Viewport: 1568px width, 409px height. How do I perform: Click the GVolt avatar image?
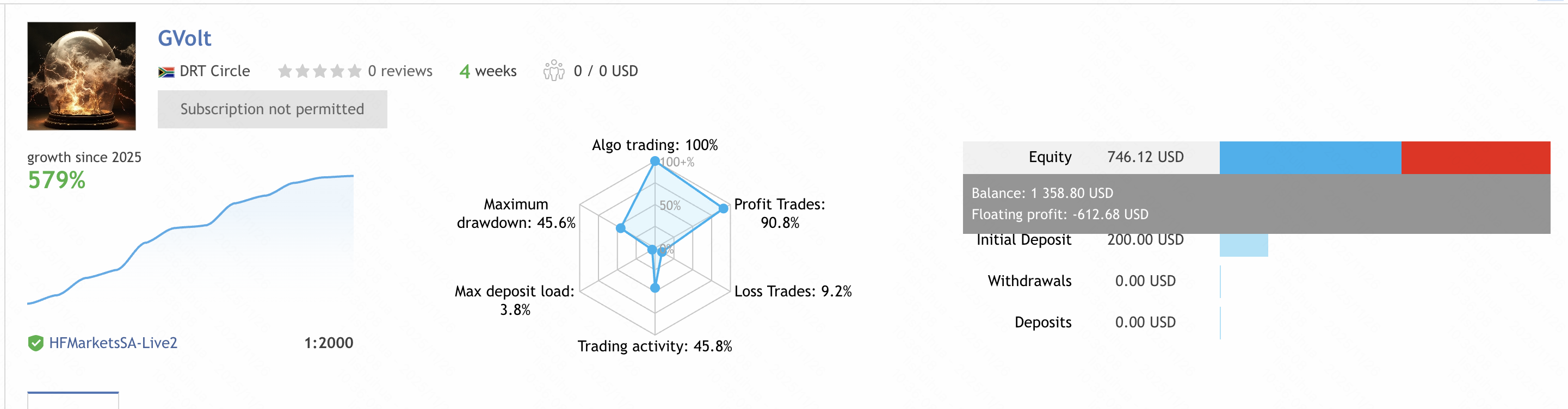click(x=82, y=76)
